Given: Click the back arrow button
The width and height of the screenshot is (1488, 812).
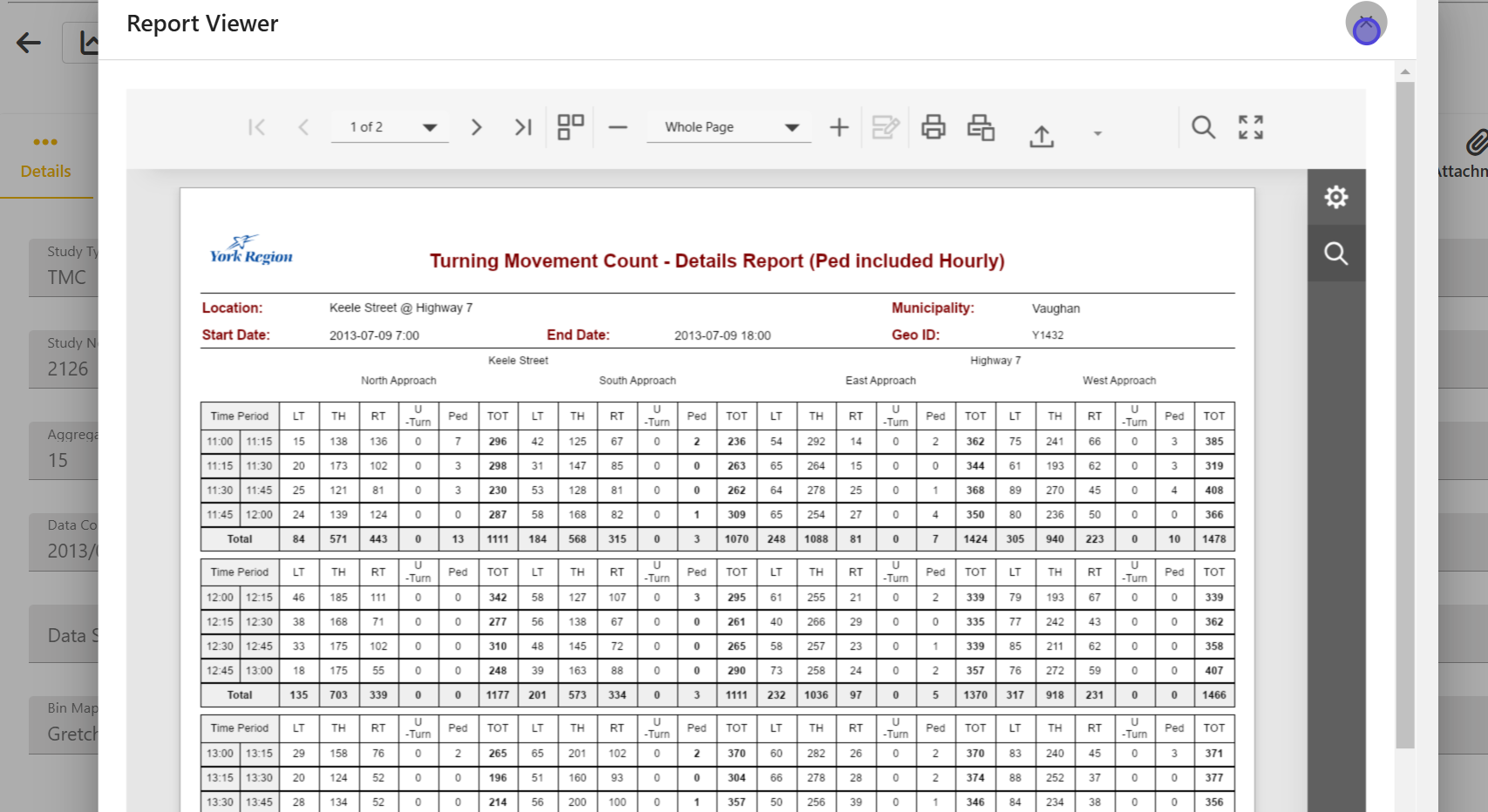Looking at the screenshot, I should coord(29,43).
